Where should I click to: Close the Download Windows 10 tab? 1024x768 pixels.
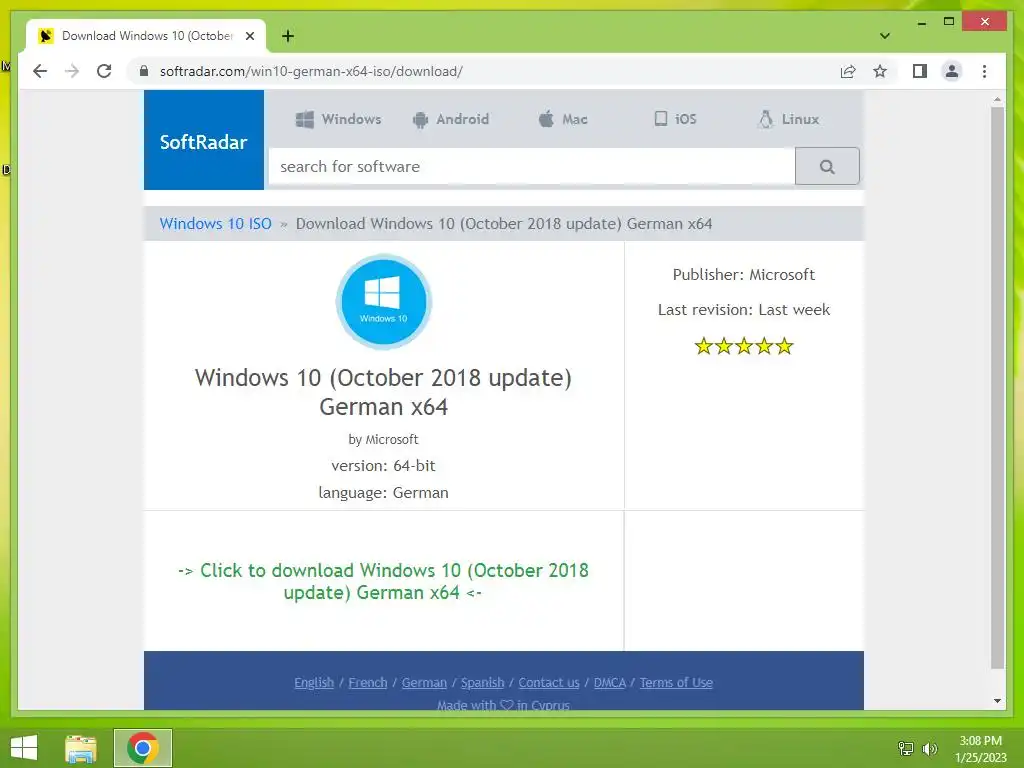coord(249,36)
